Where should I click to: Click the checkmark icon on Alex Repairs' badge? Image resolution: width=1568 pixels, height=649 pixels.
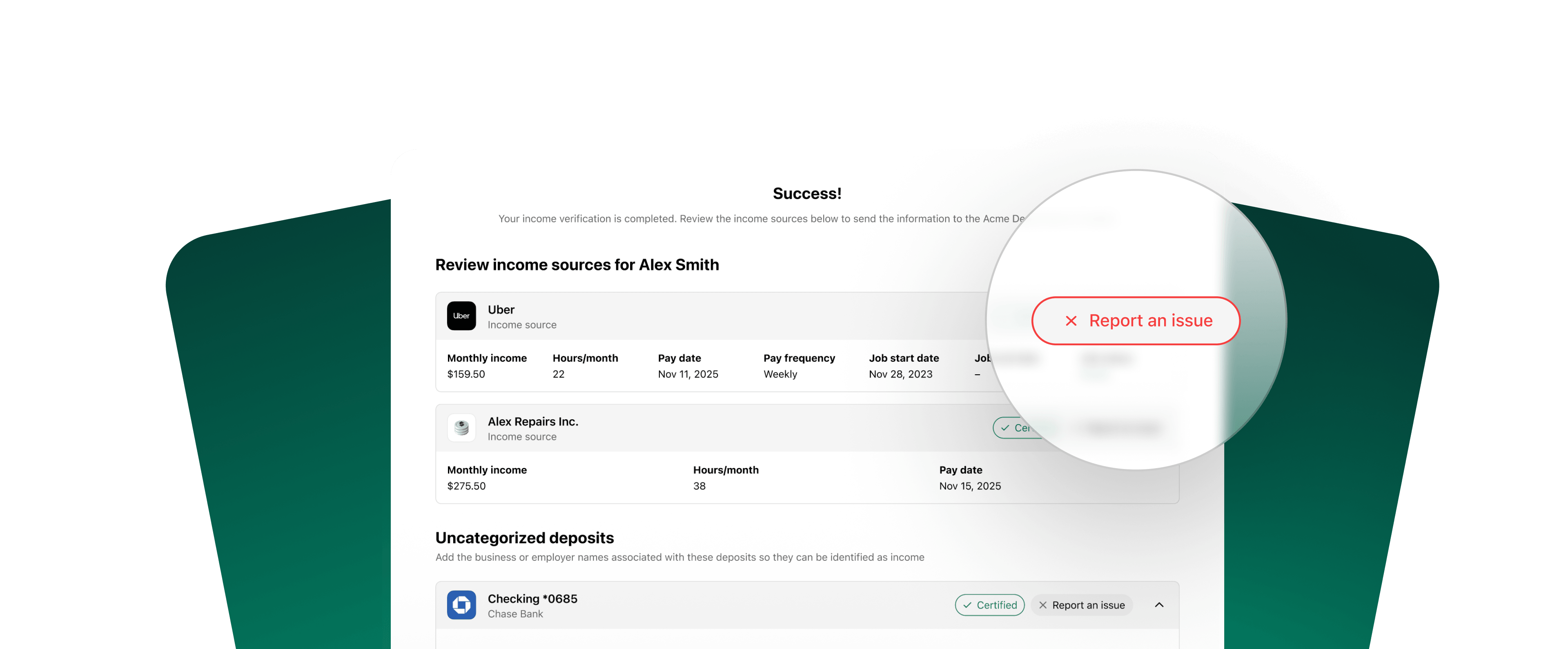coord(1005,428)
